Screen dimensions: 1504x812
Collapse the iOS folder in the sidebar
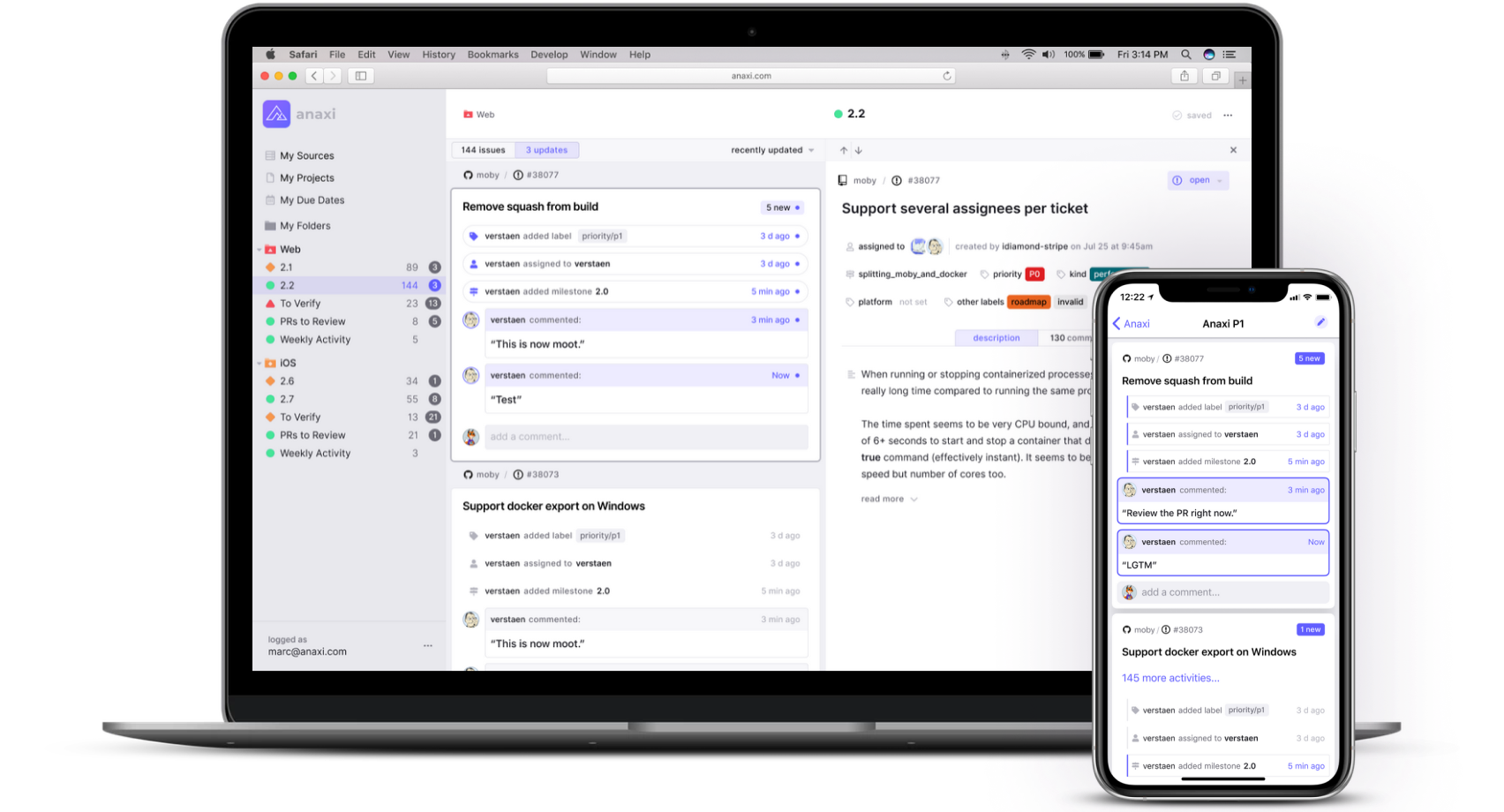[x=259, y=364]
